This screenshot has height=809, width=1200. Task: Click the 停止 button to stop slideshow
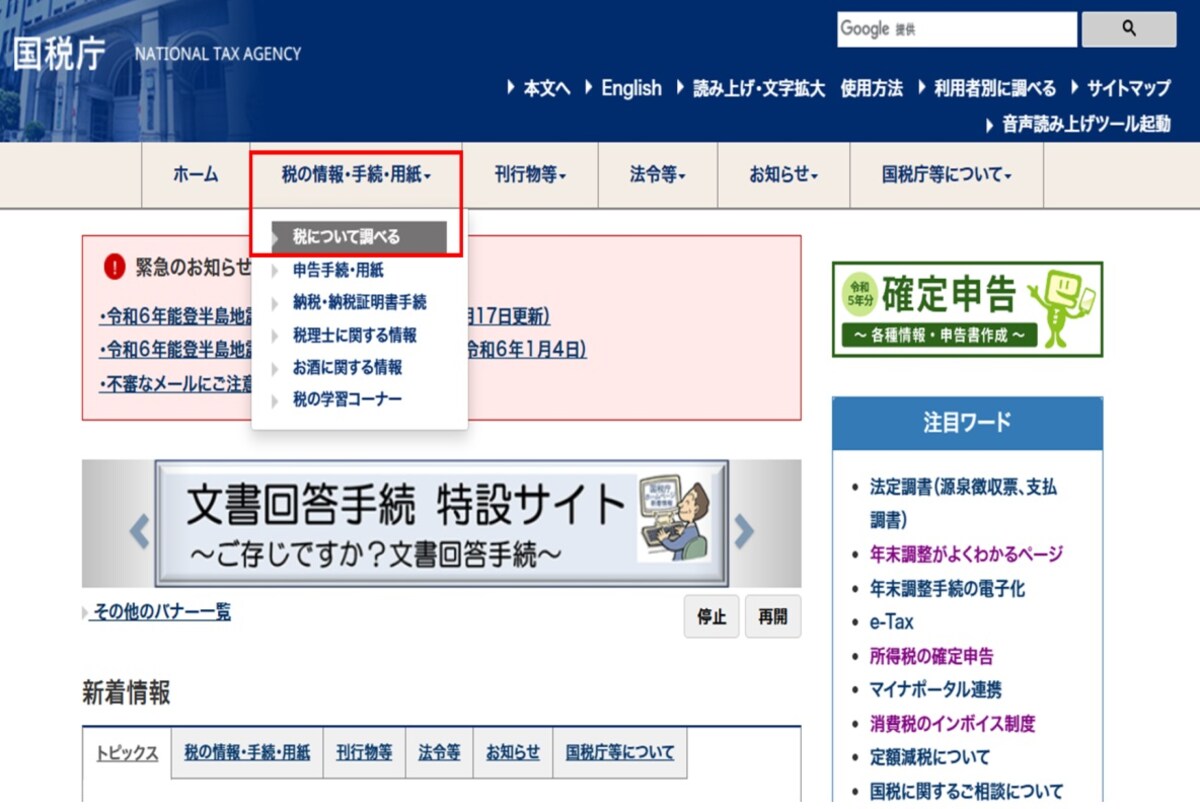pos(712,617)
